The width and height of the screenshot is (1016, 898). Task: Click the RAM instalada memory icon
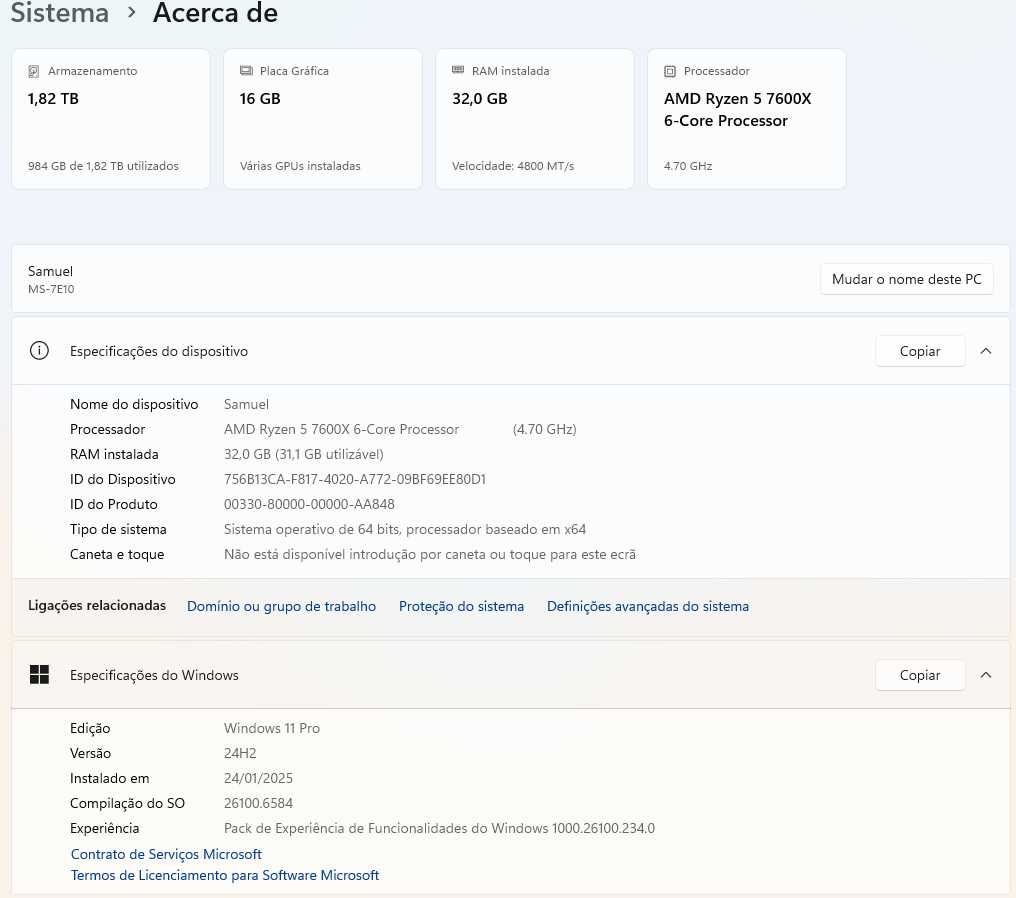[x=458, y=70]
